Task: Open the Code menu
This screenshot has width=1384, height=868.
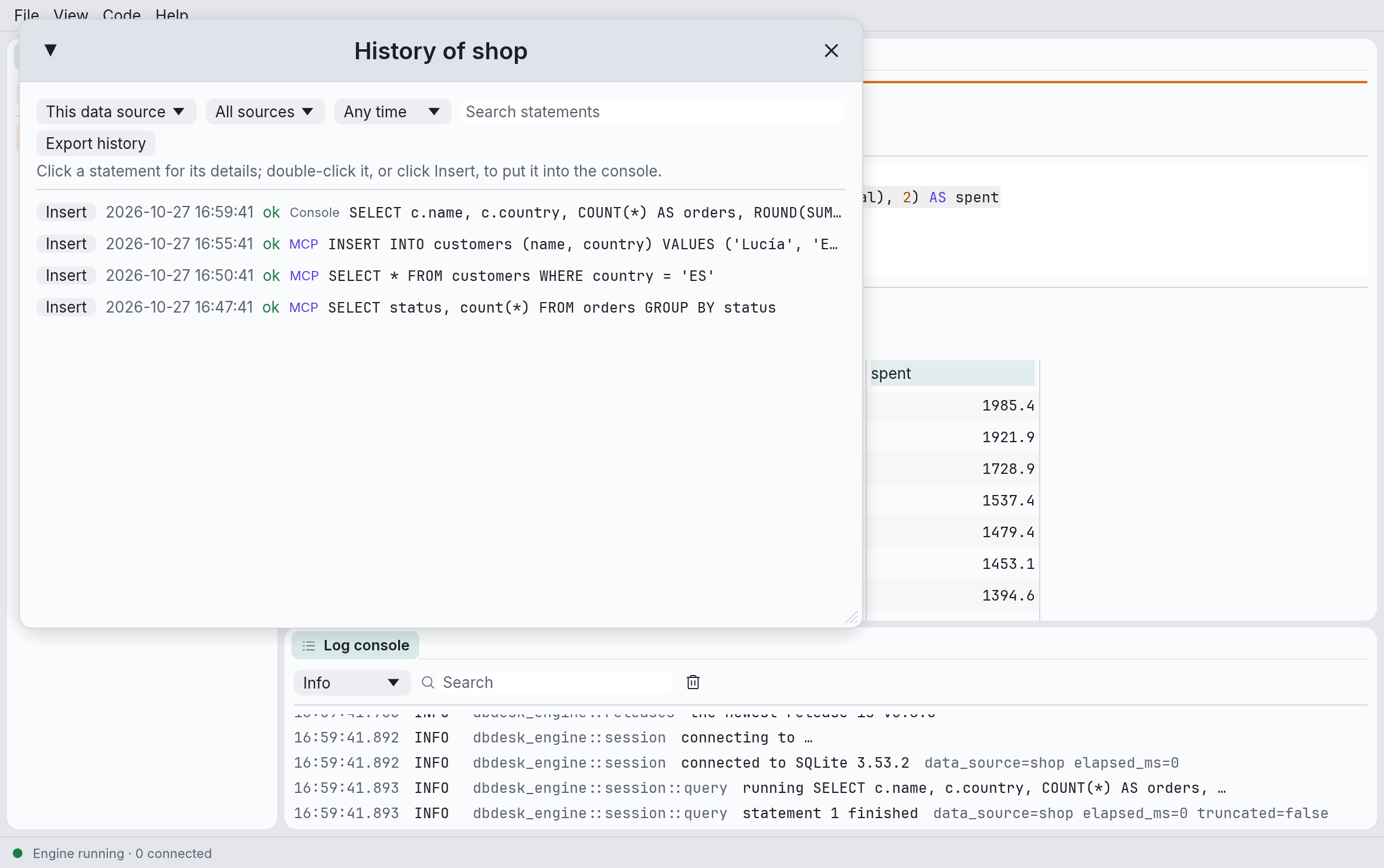Action: [x=121, y=15]
